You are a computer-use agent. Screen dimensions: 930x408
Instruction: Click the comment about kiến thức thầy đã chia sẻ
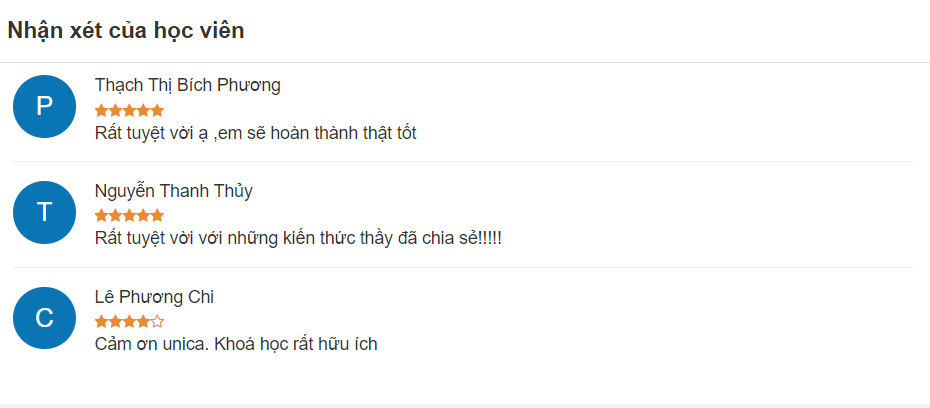298,238
